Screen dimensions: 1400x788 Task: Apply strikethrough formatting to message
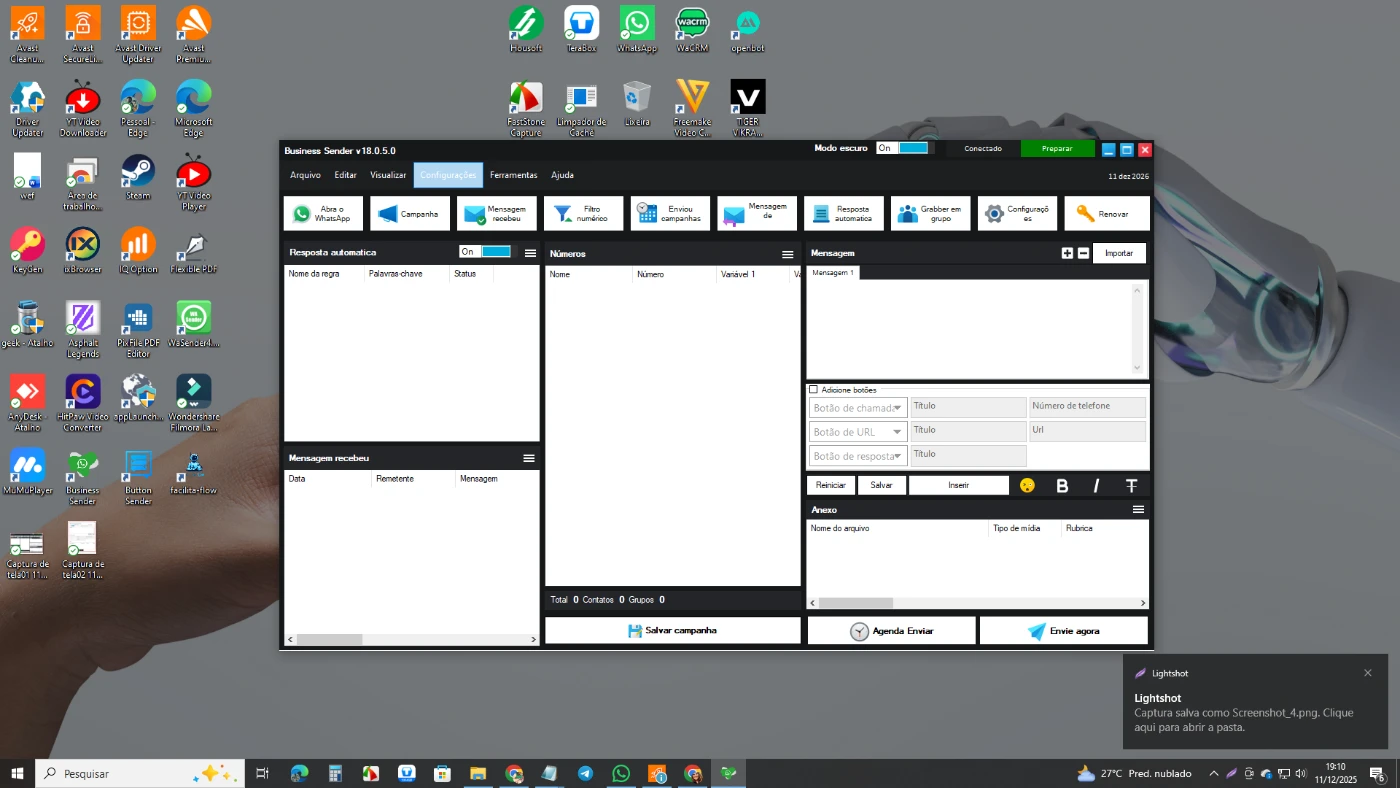[1131, 486]
